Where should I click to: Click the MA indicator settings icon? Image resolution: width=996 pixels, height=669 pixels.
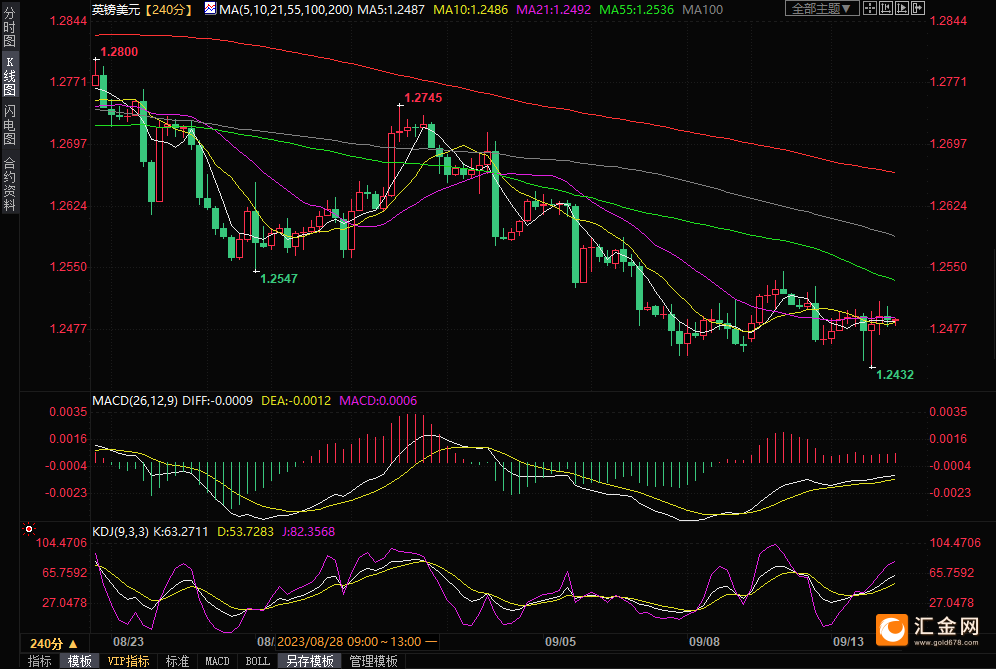point(210,8)
